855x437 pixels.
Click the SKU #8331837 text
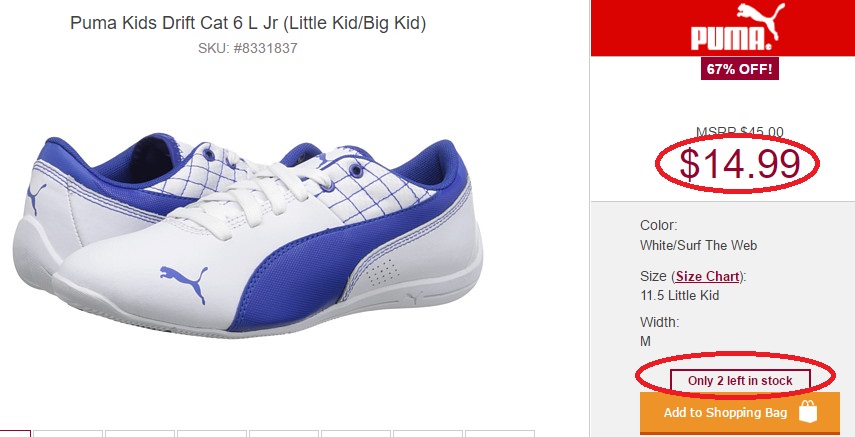pyautogui.click(x=248, y=48)
